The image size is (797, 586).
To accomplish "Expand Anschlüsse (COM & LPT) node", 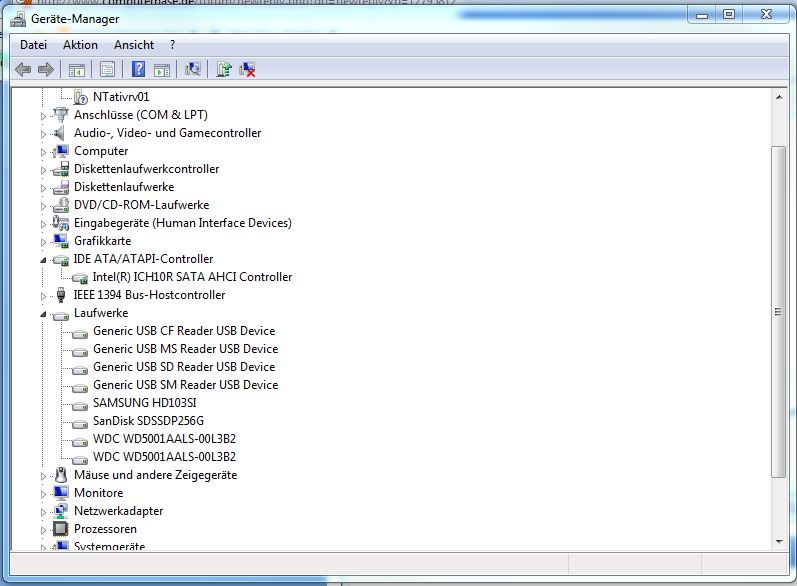I will tap(43, 116).
